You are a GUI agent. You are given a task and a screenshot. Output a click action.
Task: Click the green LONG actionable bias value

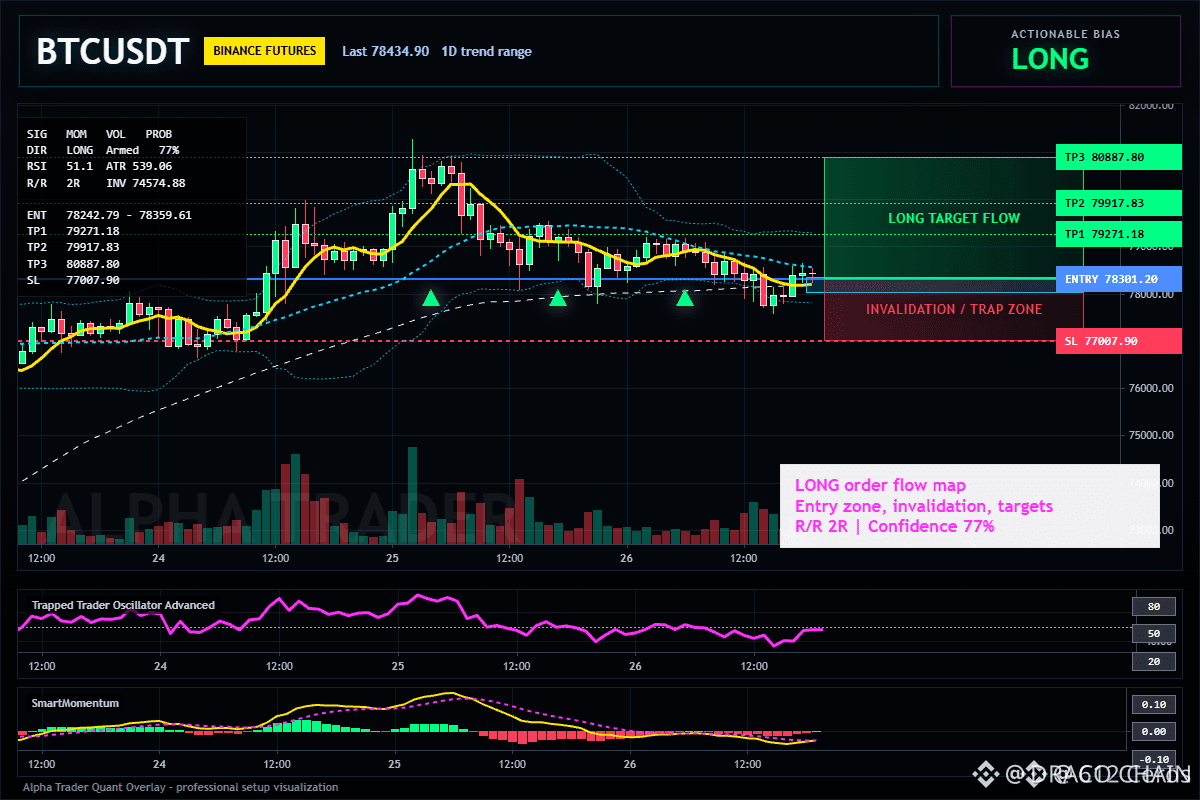pos(1050,59)
